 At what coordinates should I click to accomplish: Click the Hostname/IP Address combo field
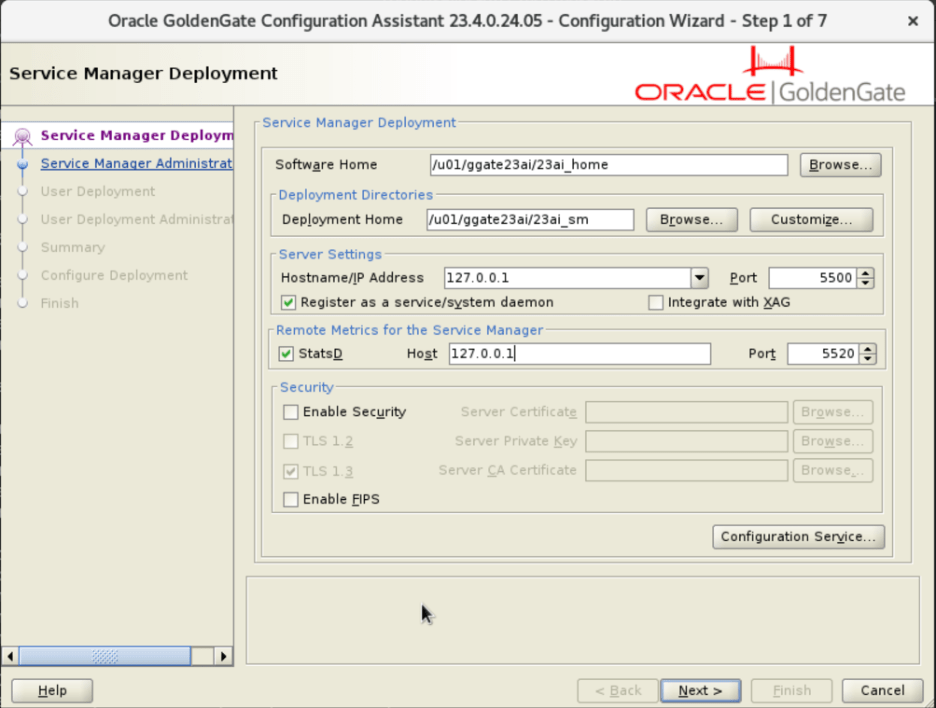(x=568, y=278)
